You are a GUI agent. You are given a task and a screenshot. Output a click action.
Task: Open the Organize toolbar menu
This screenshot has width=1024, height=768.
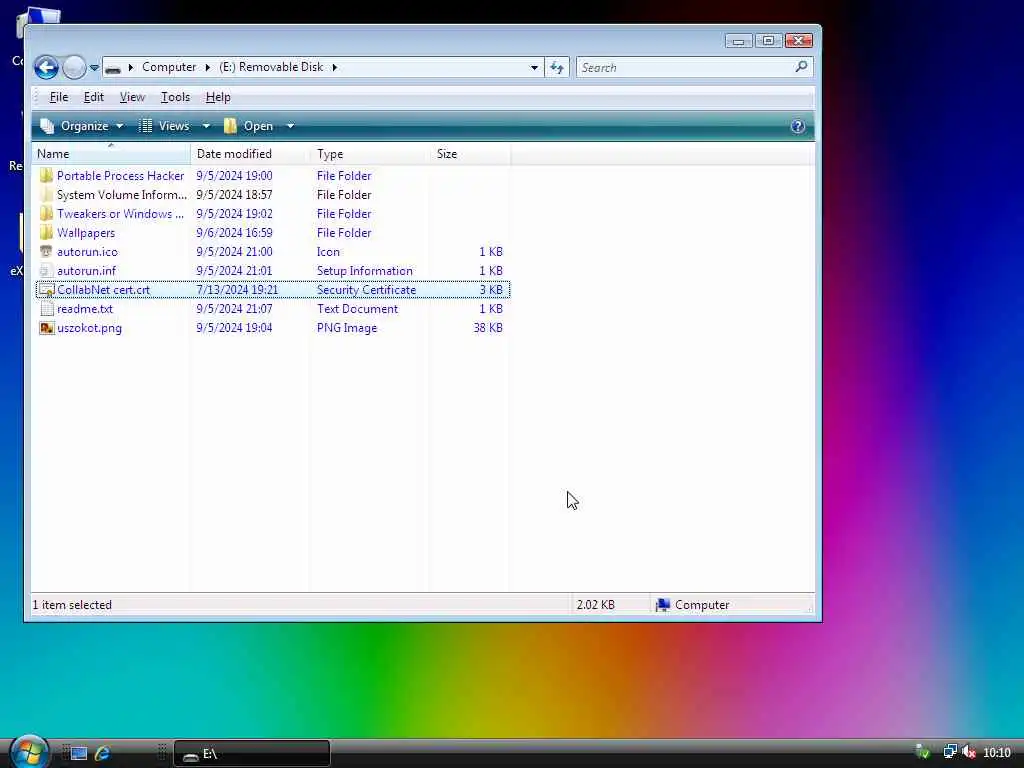tap(82, 126)
